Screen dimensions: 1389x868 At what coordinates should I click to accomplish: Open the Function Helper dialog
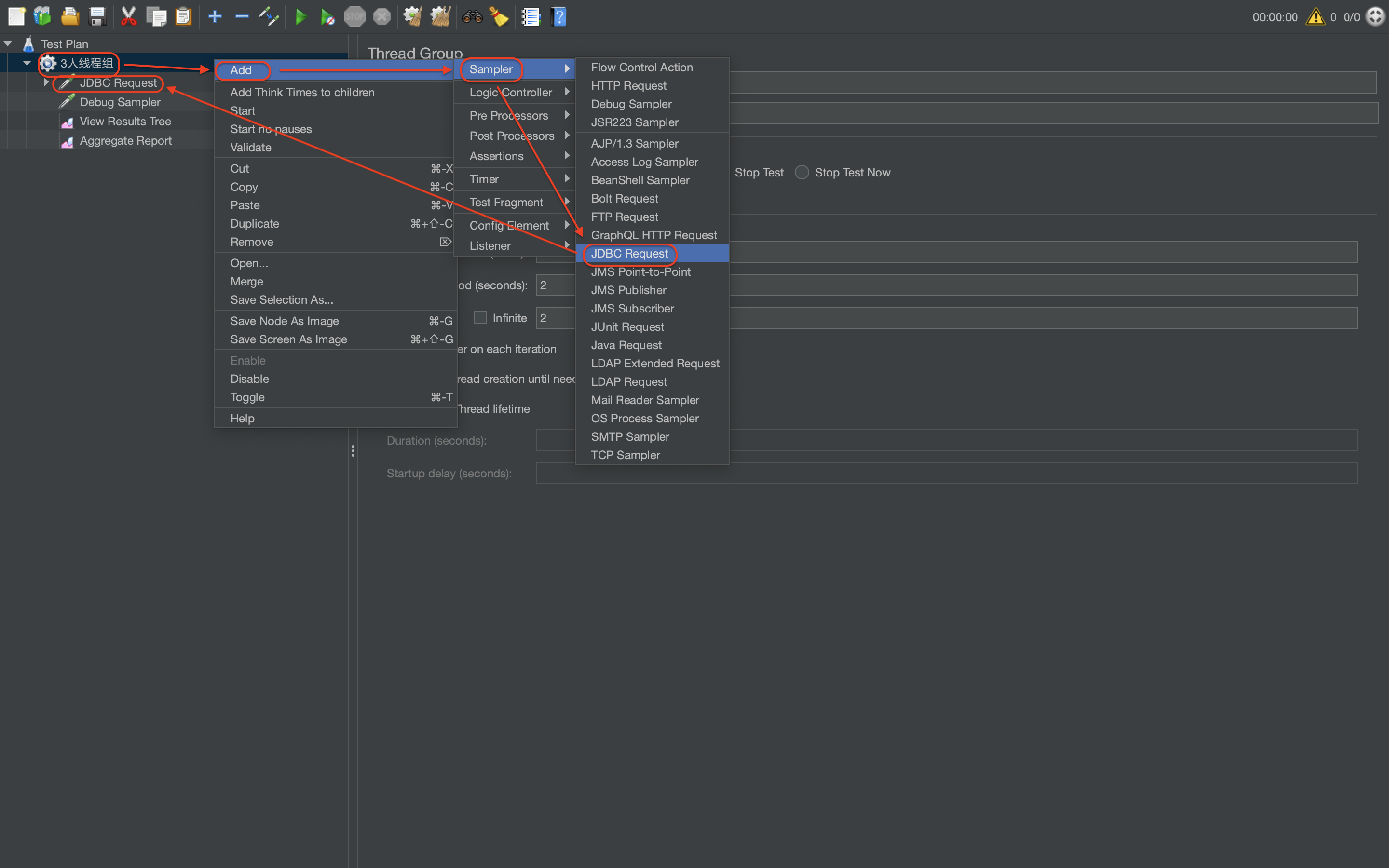coord(531,16)
